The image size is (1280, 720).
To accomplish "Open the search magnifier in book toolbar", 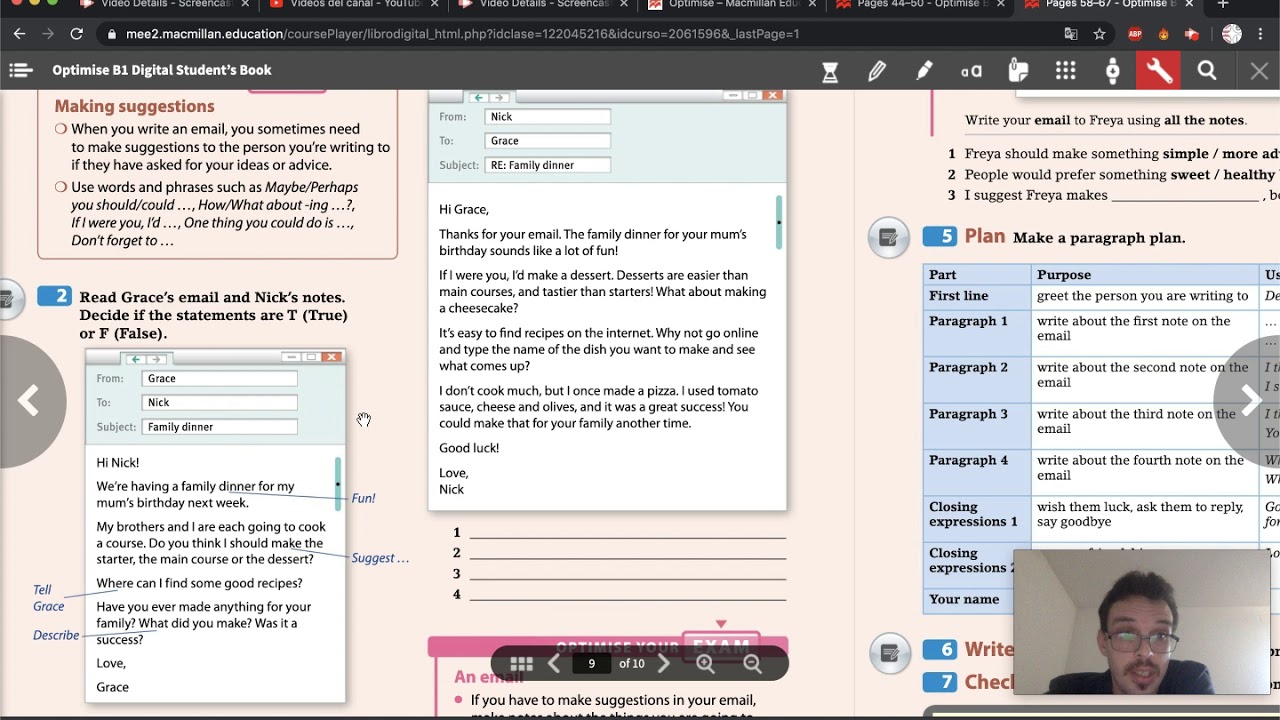I will [1207, 71].
